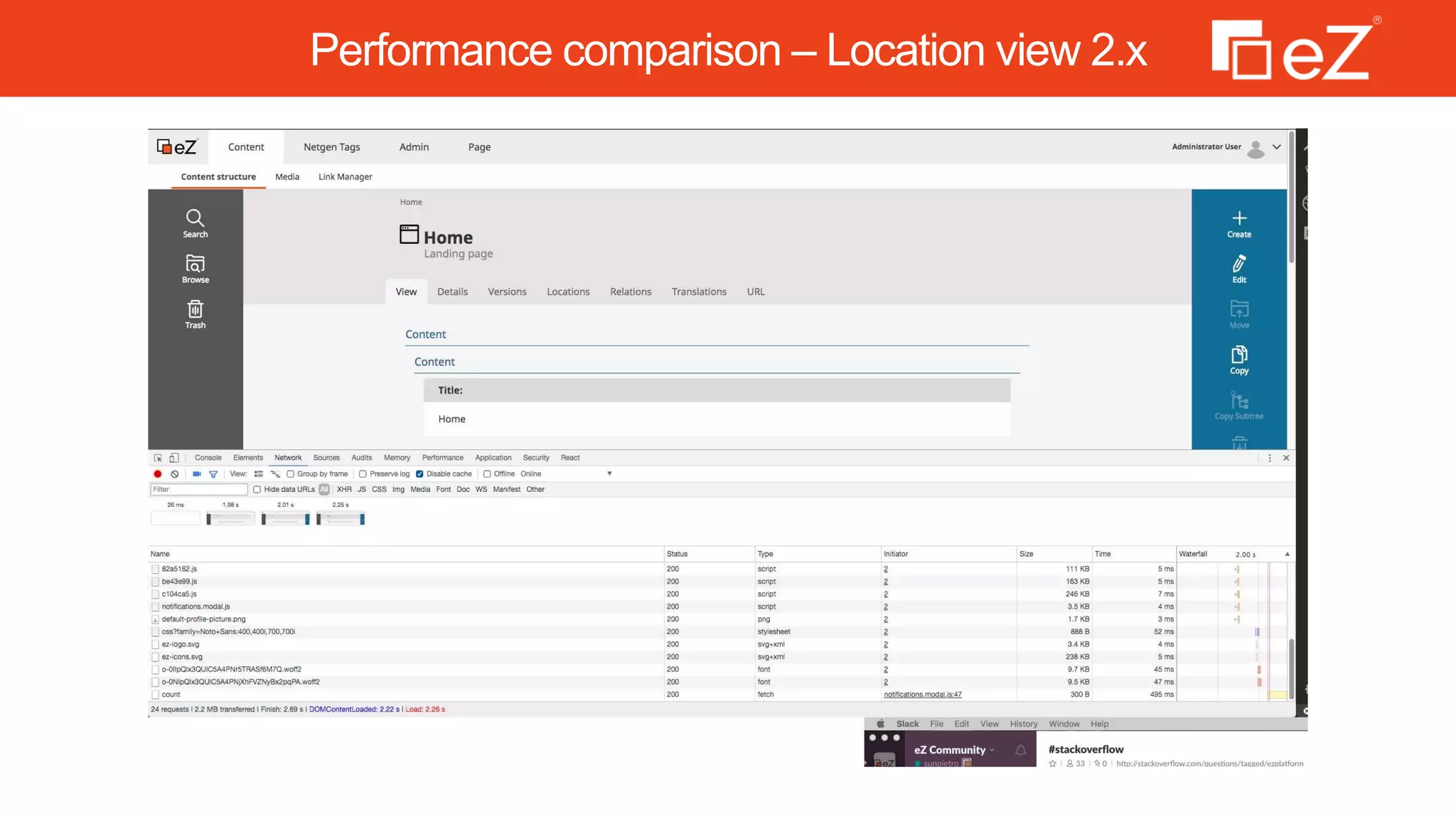Open the Apple menu in the Slack menu bar
This screenshot has width=1456, height=819.
pyautogui.click(x=880, y=724)
